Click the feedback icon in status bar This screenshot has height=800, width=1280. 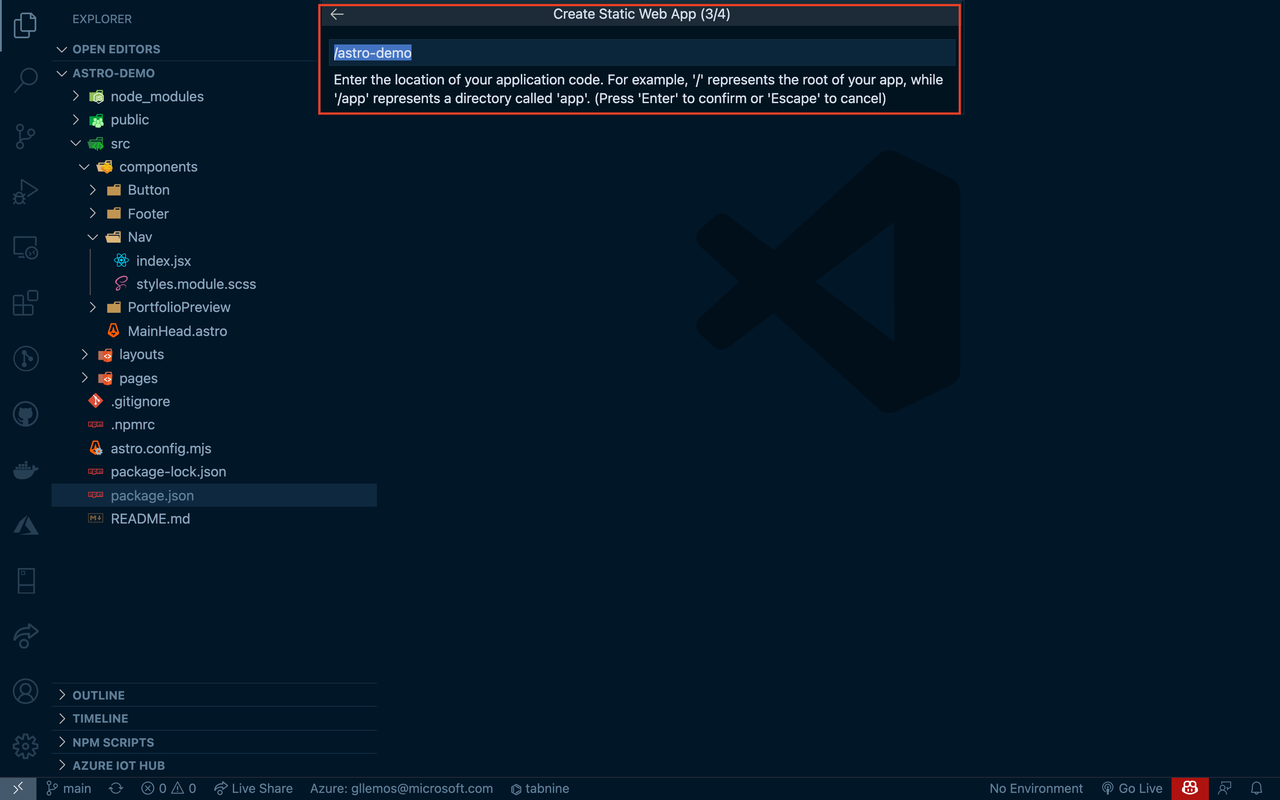(1225, 788)
